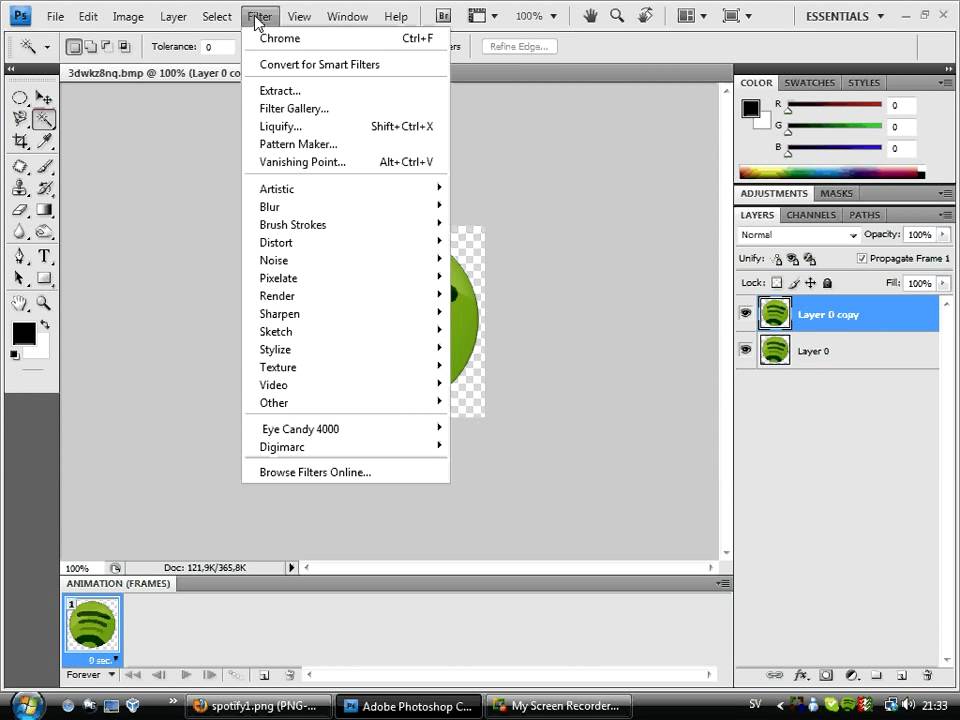Open the Fill slider arrow
The width and height of the screenshot is (960, 720).
[943, 283]
